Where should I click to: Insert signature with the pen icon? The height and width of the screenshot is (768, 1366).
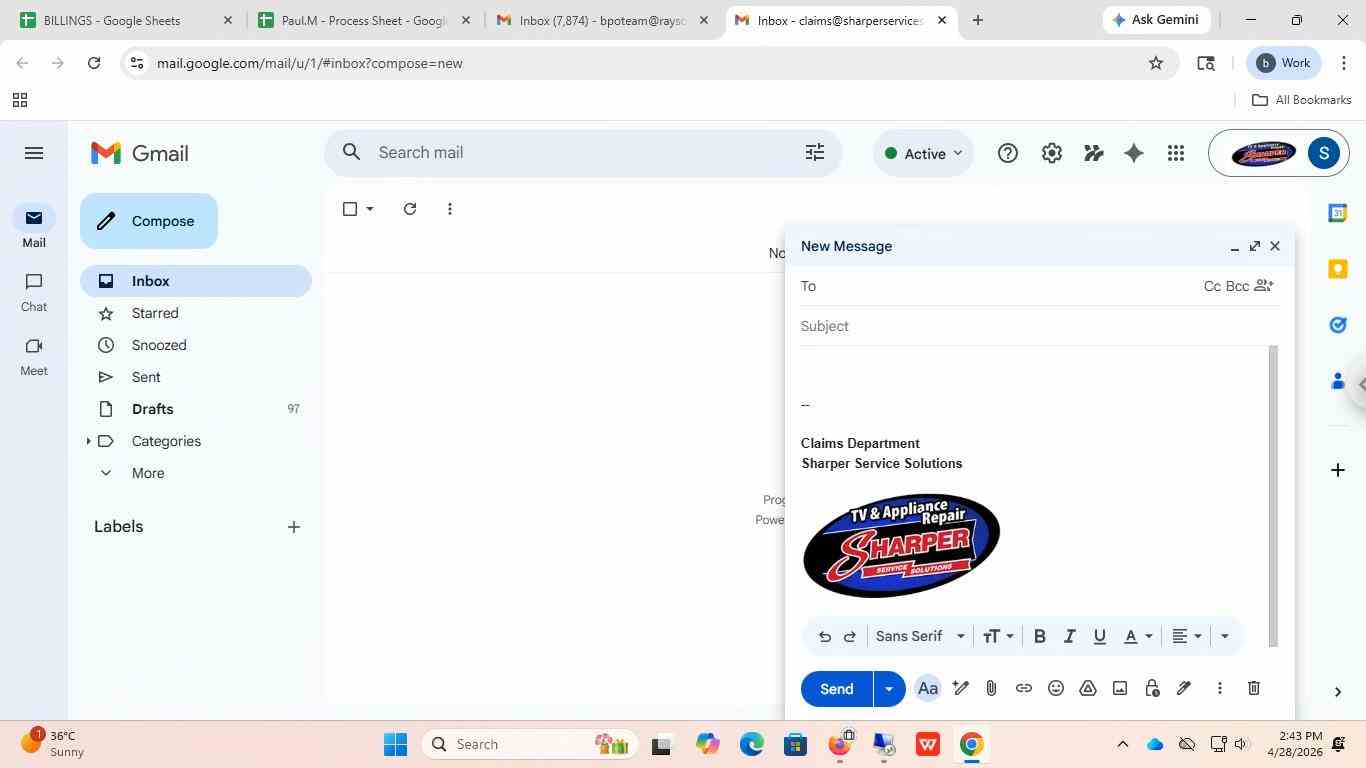pos(1184,688)
